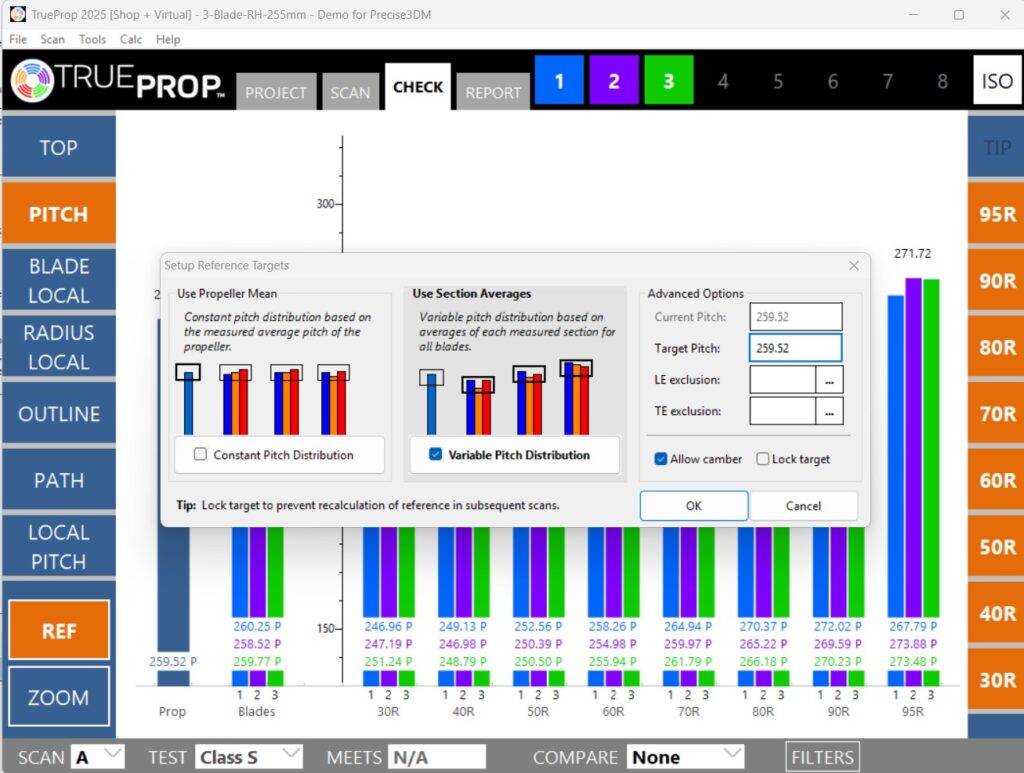
Task: Select the blue blade 1 button
Action: [x=559, y=81]
